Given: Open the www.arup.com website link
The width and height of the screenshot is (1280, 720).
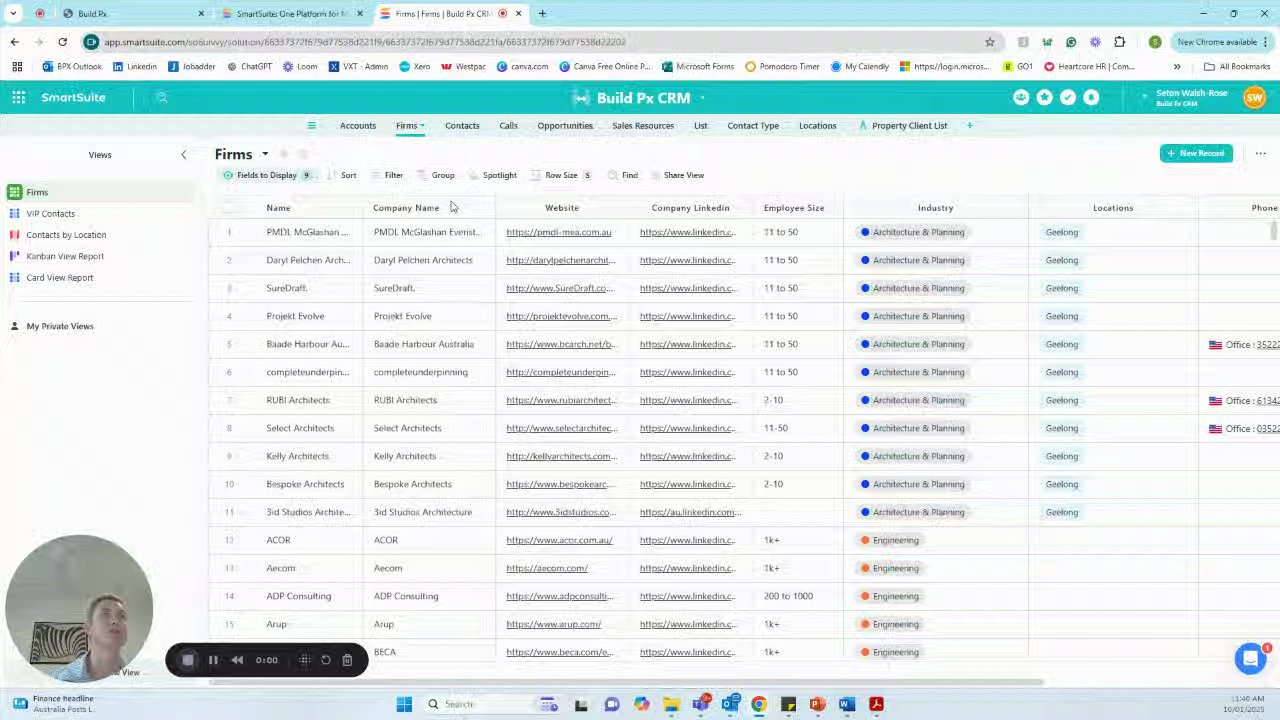Looking at the screenshot, I should (553, 624).
